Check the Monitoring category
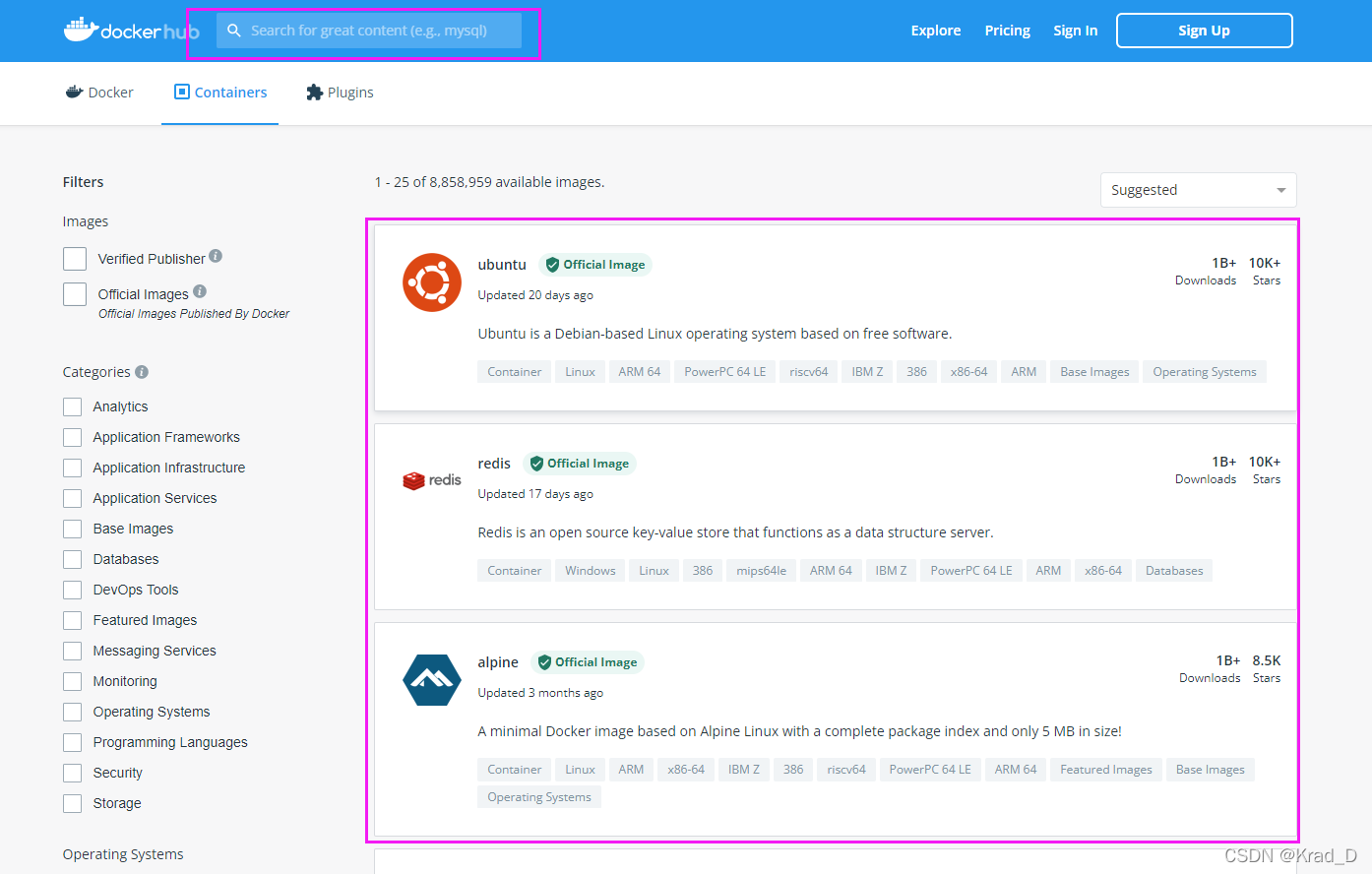This screenshot has width=1372, height=874. click(72, 681)
